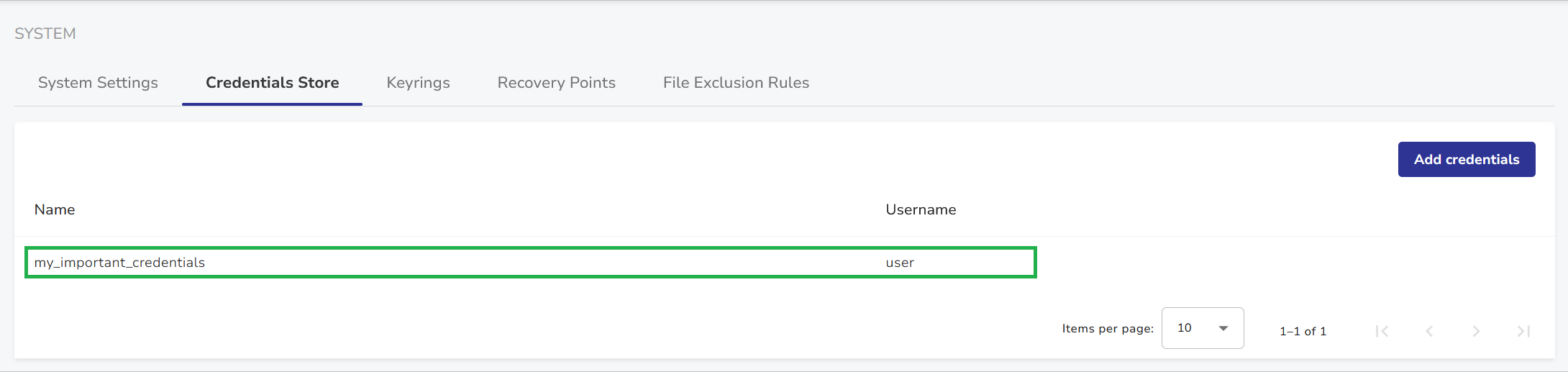
Task: Click the Name column header
Action: (x=55, y=209)
